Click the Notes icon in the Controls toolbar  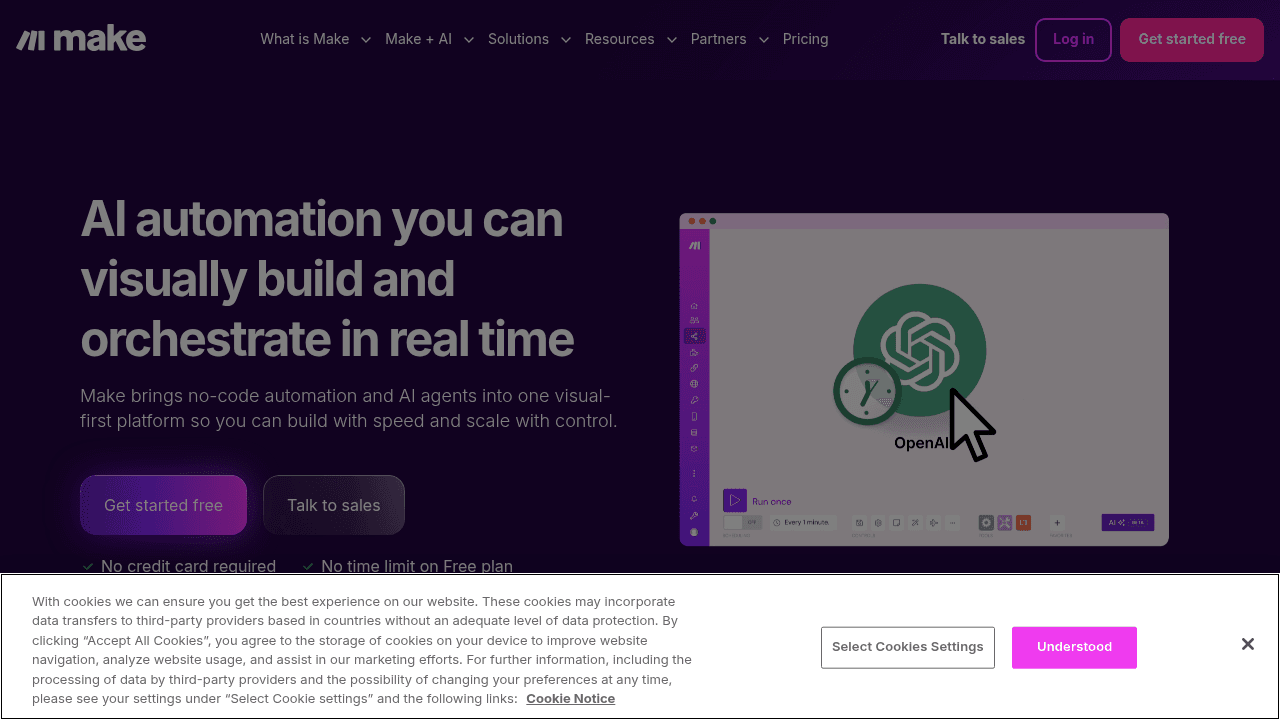pos(896,522)
